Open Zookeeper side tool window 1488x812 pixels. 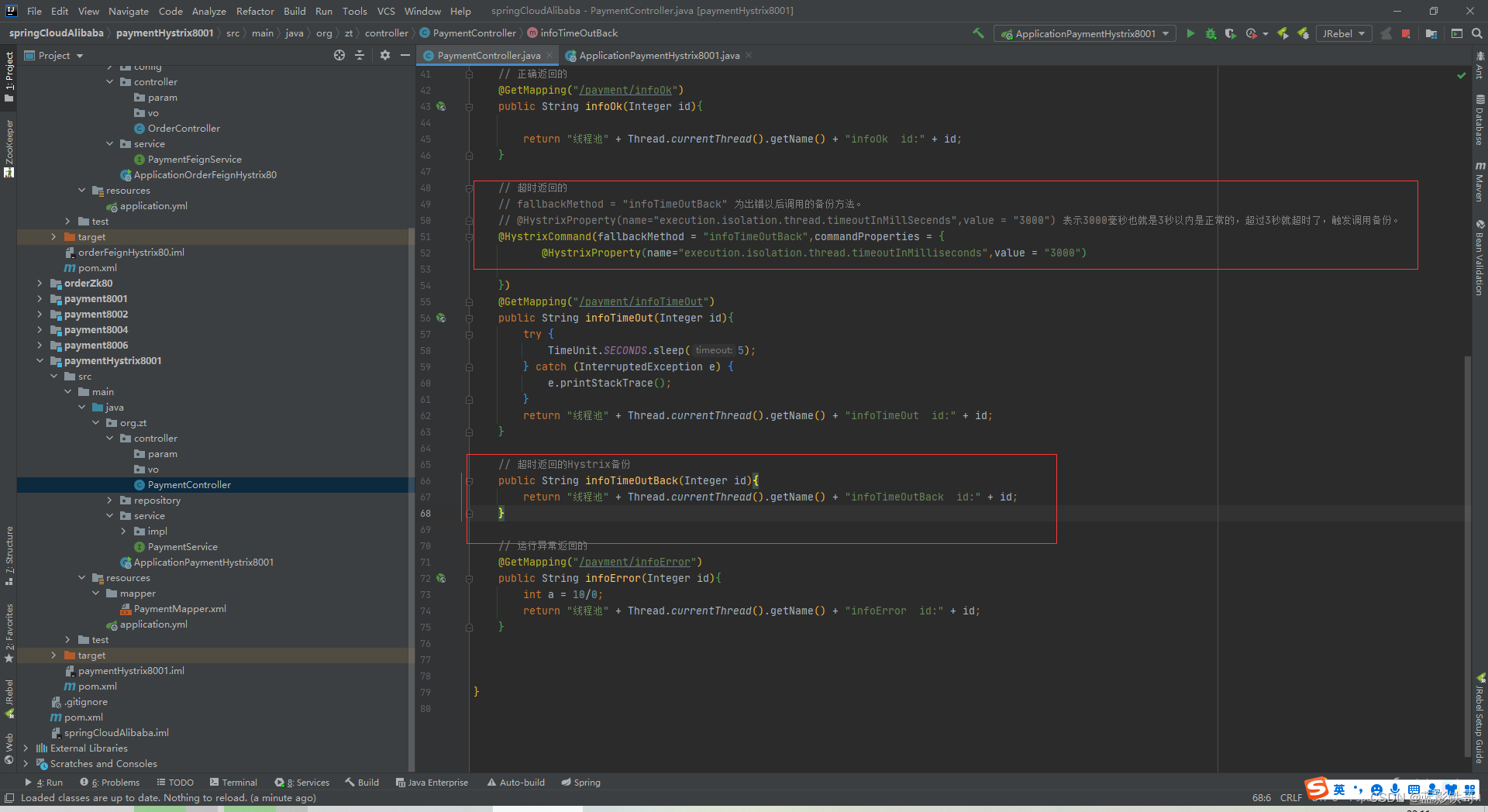pos(9,149)
